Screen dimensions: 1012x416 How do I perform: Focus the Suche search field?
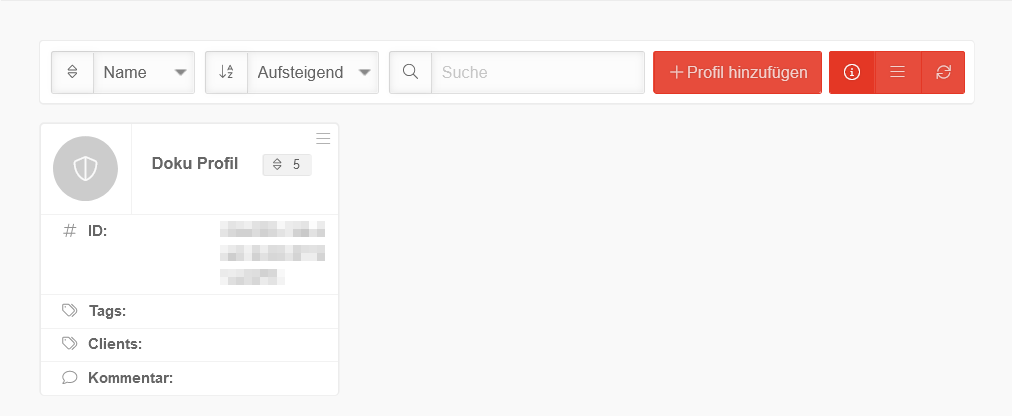tap(538, 72)
